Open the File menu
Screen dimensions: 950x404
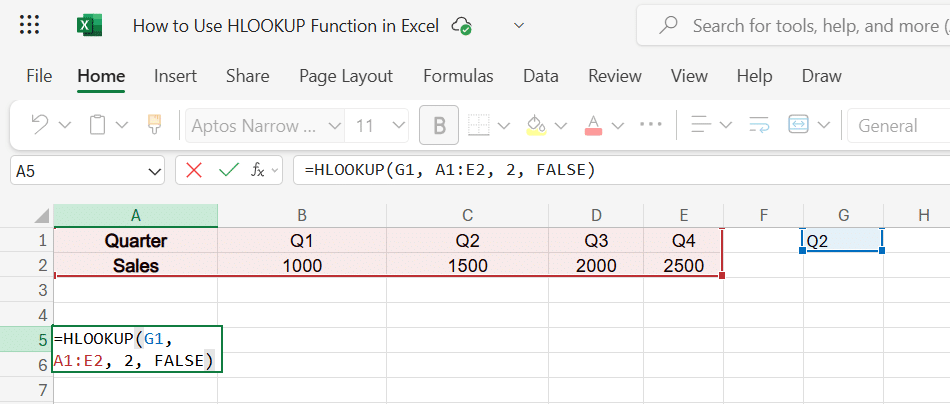[x=39, y=76]
